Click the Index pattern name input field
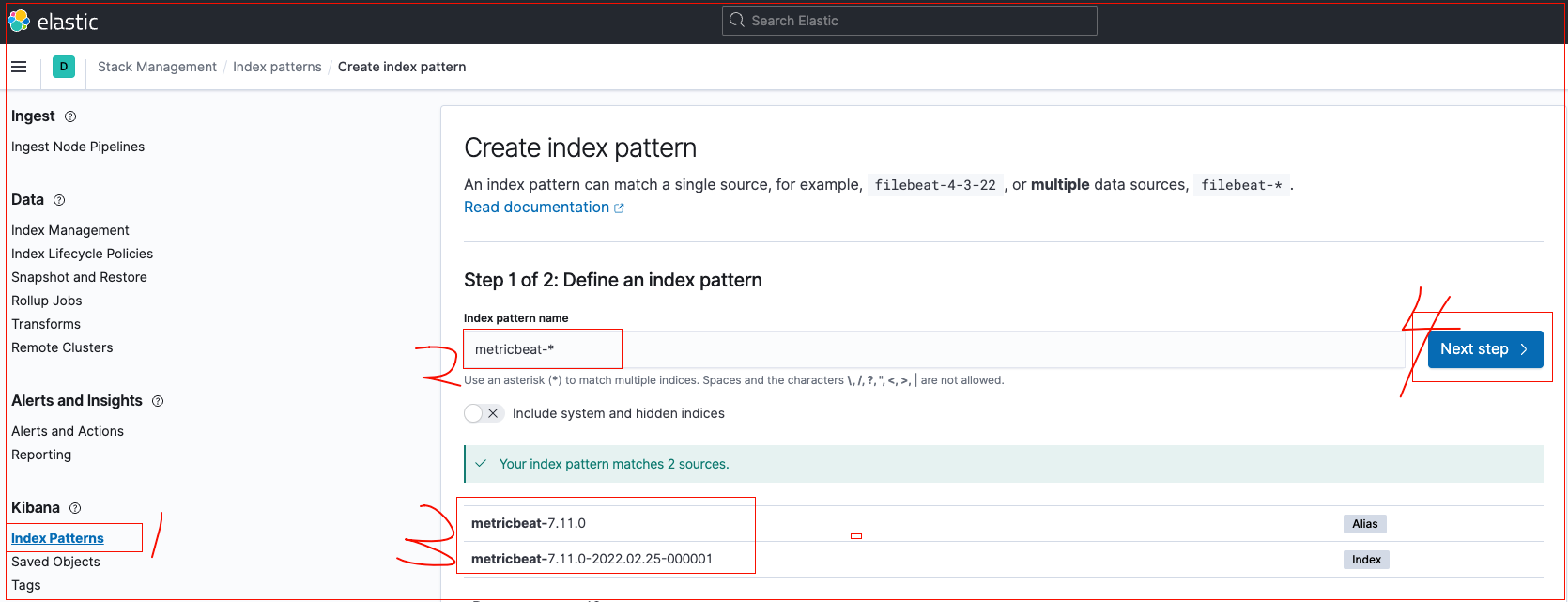The height and width of the screenshot is (602, 1568). pos(934,349)
